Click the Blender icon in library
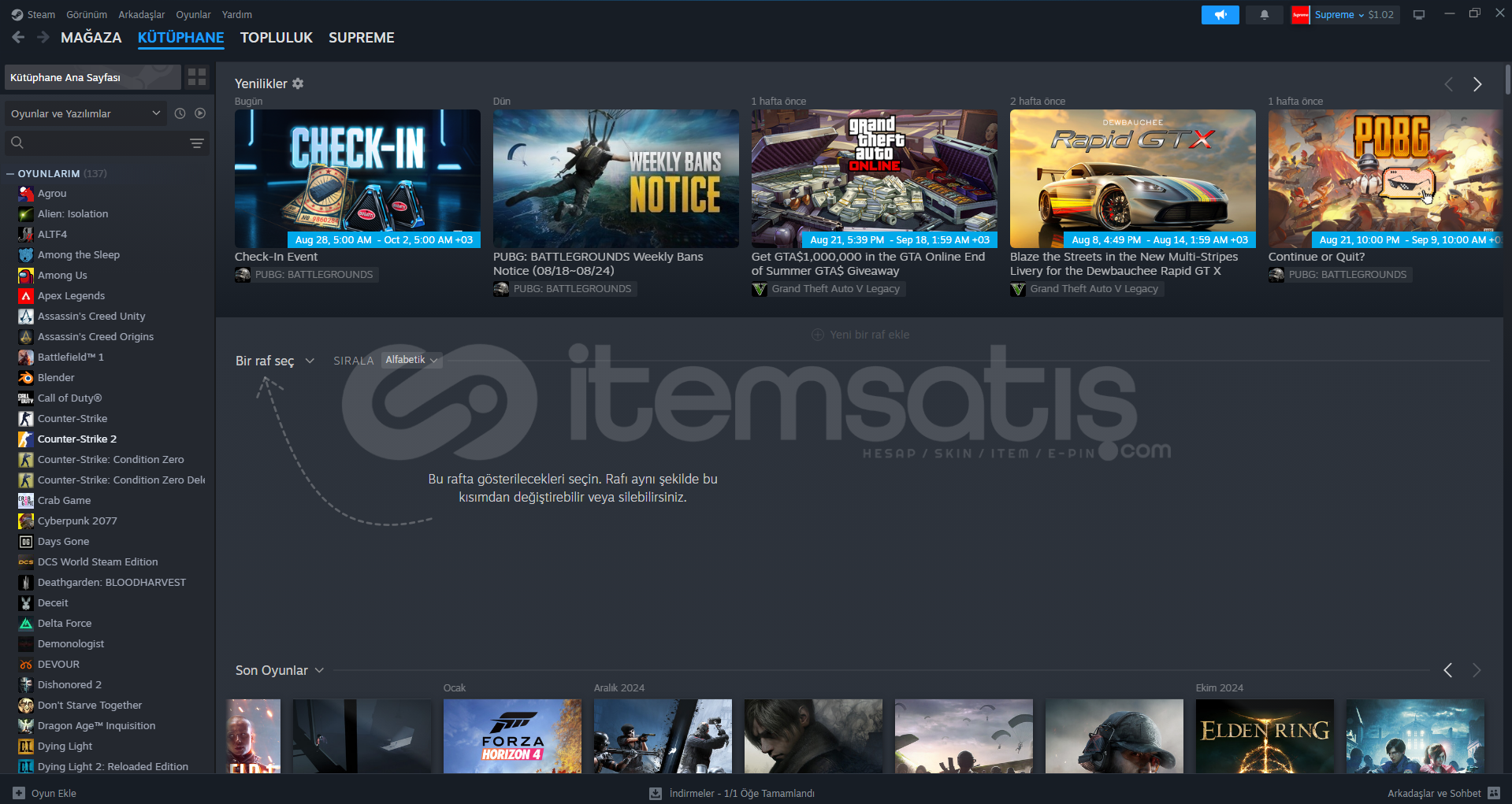1512x804 pixels. (x=26, y=378)
